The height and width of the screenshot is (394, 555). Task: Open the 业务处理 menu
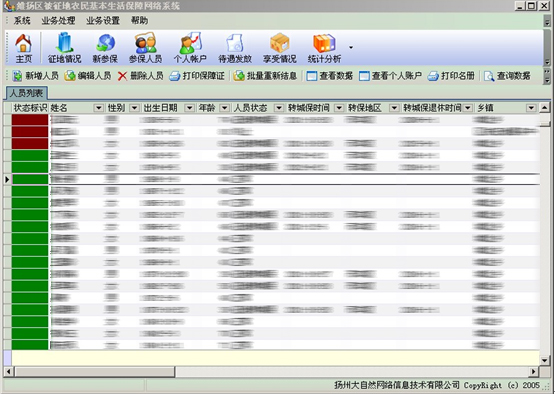[x=58, y=21]
